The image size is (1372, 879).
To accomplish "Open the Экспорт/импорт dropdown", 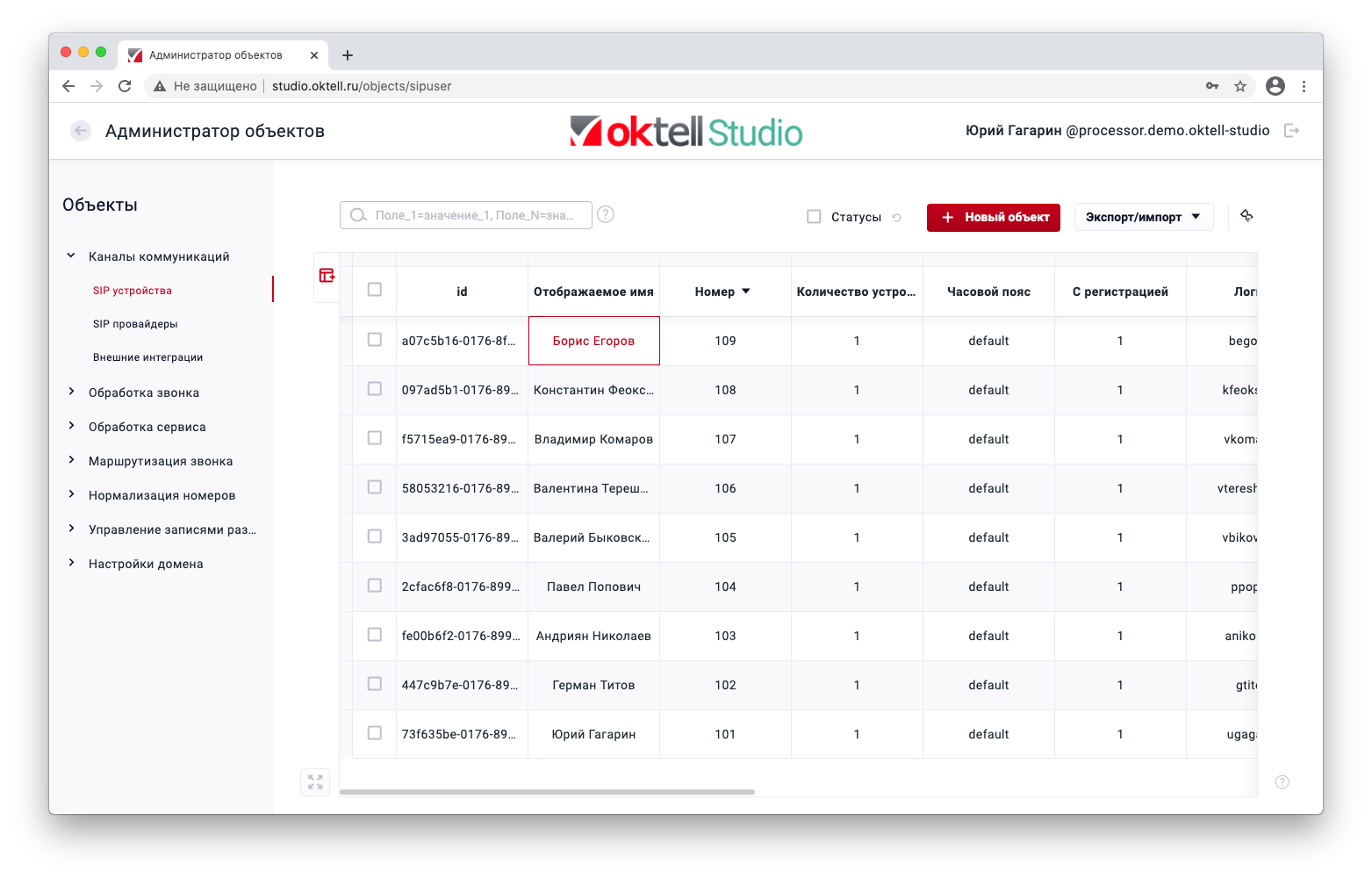I will pos(1144,217).
